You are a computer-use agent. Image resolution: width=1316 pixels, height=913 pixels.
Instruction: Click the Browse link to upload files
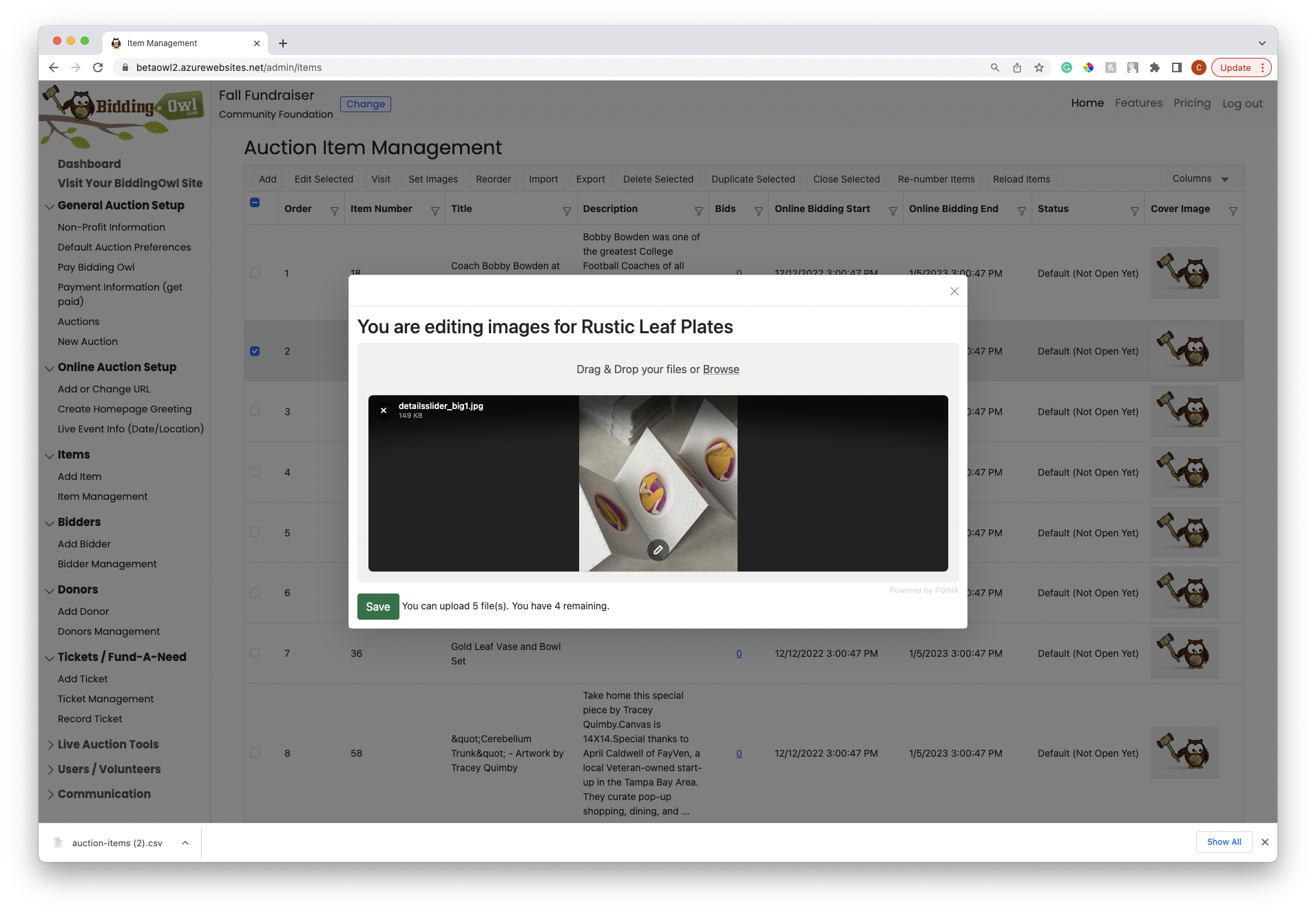click(720, 369)
